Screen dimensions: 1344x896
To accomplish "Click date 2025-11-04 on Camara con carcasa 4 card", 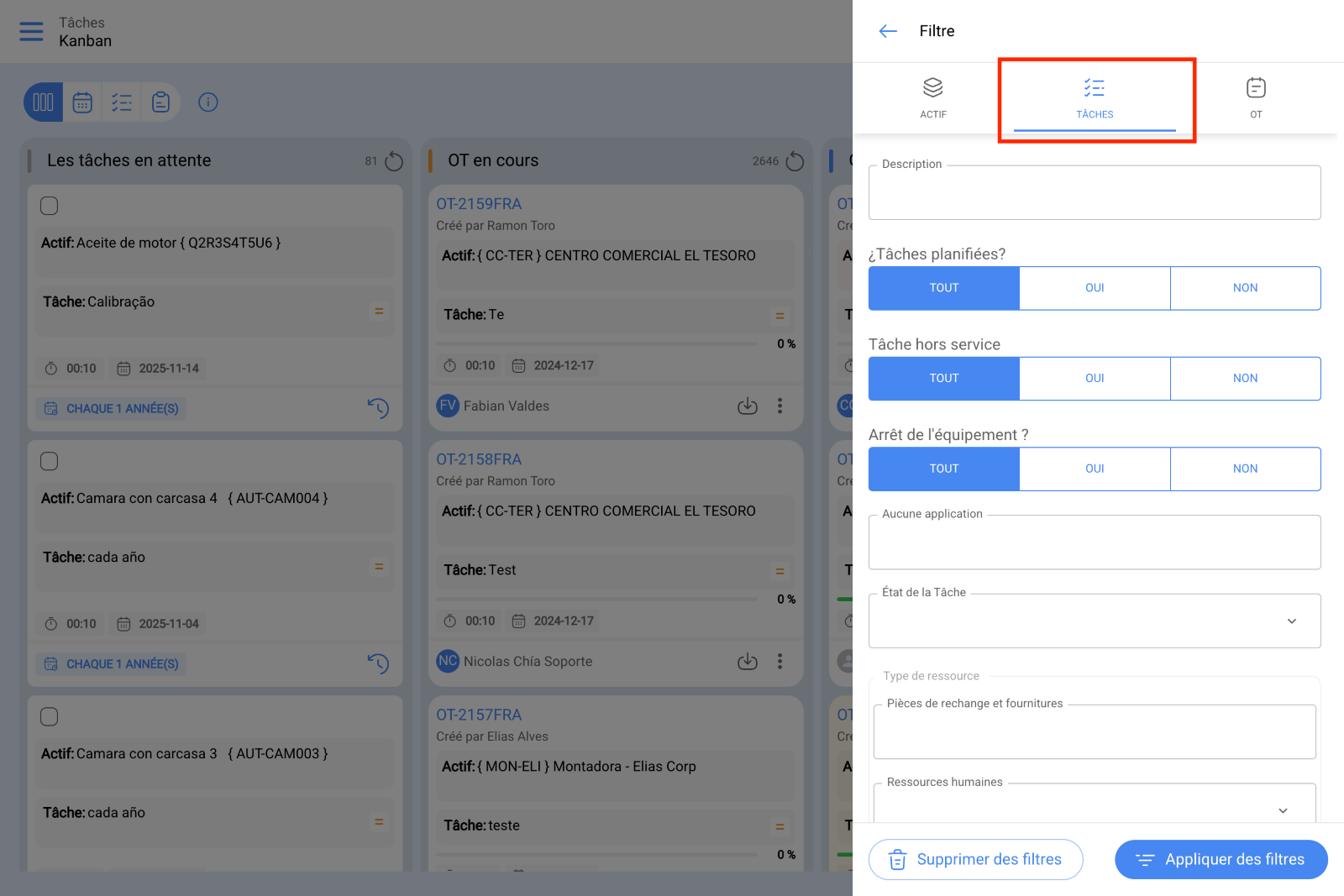I will (x=159, y=624).
